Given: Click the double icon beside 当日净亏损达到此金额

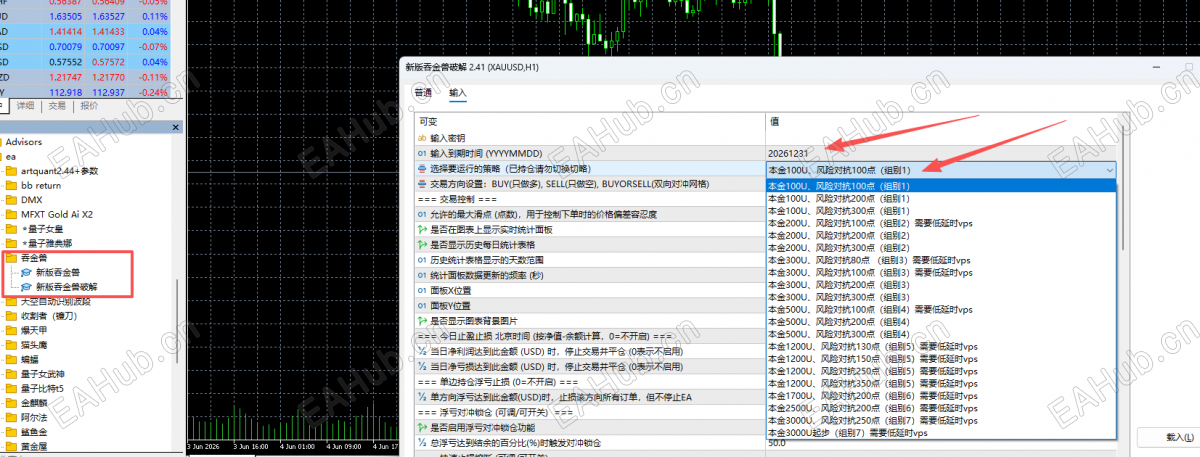Looking at the screenshot, I should [422, 367].
